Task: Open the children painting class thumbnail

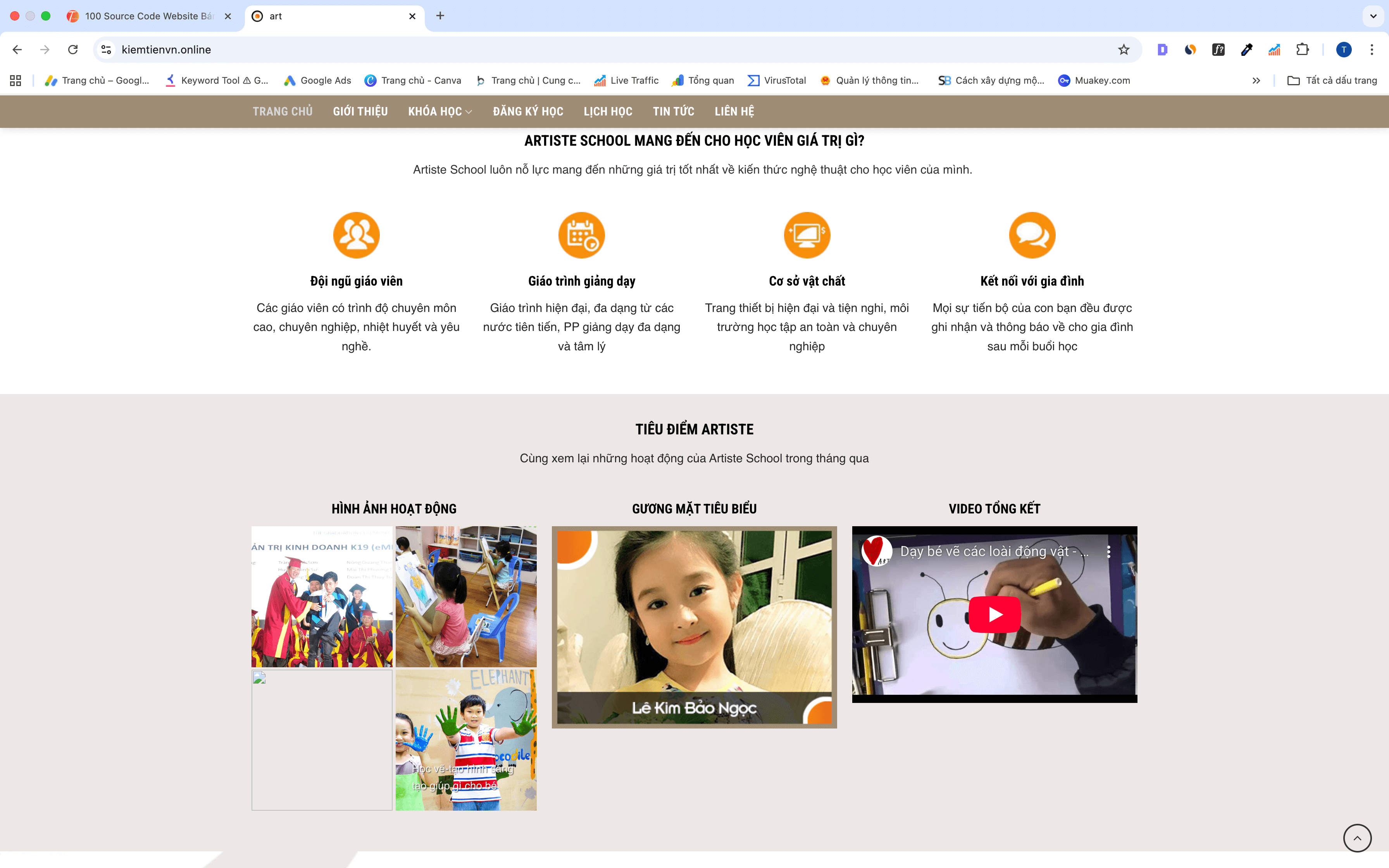Action: (x=465, y=596)
